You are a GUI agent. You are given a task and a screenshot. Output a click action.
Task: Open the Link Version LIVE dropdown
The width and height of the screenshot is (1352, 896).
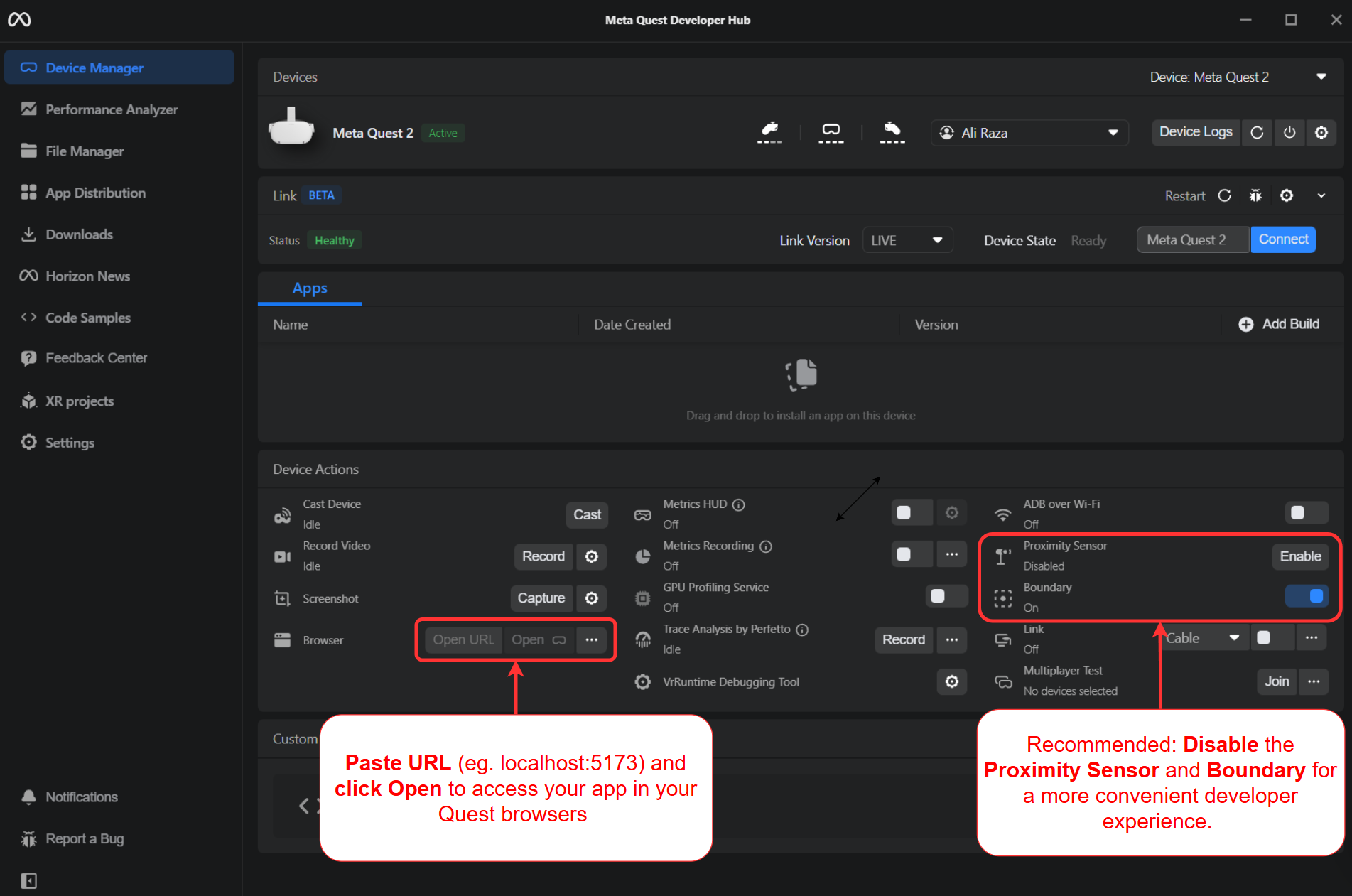(x=907, y=240)
